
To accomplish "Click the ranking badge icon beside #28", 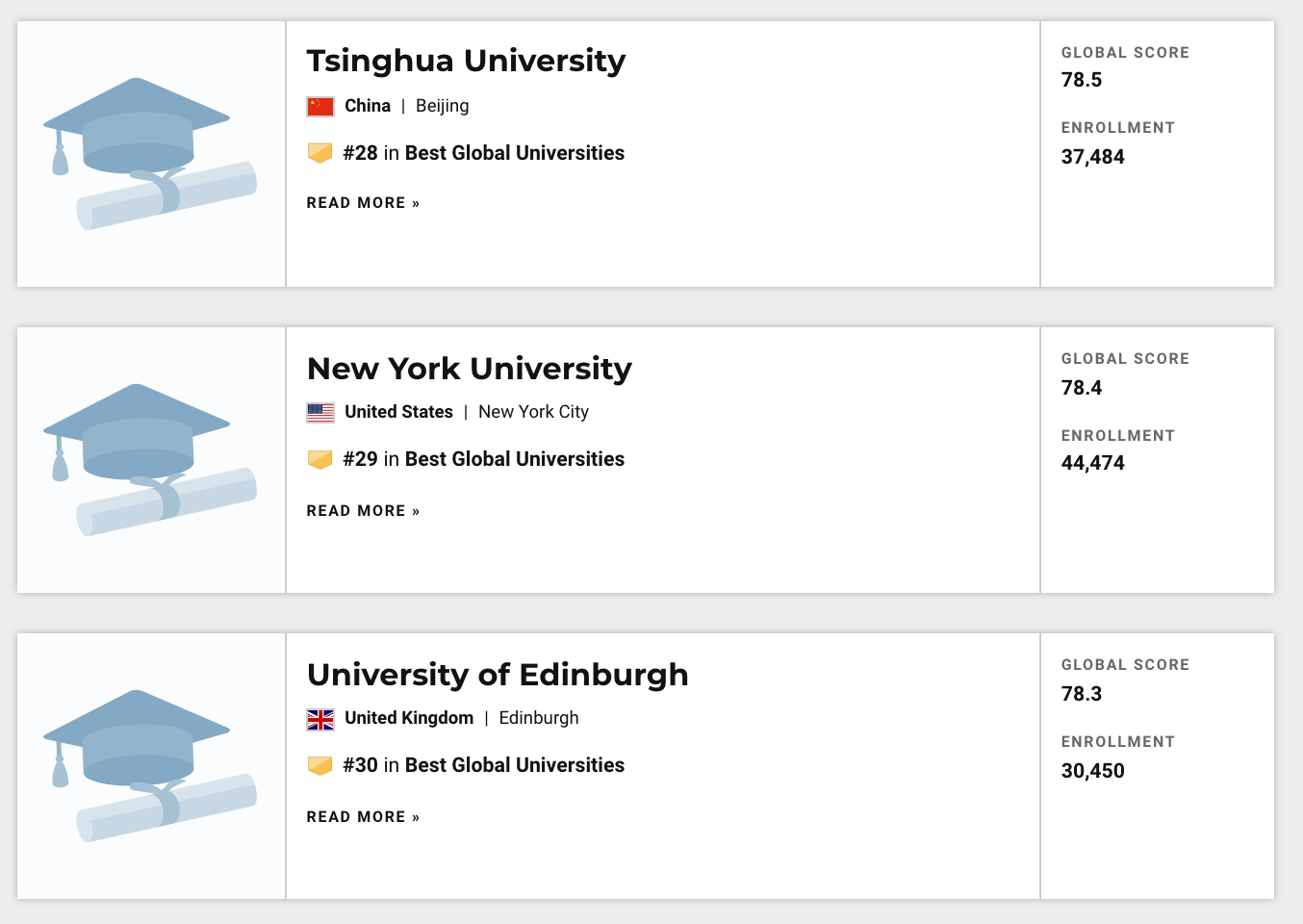I will [x=320, y=153].
